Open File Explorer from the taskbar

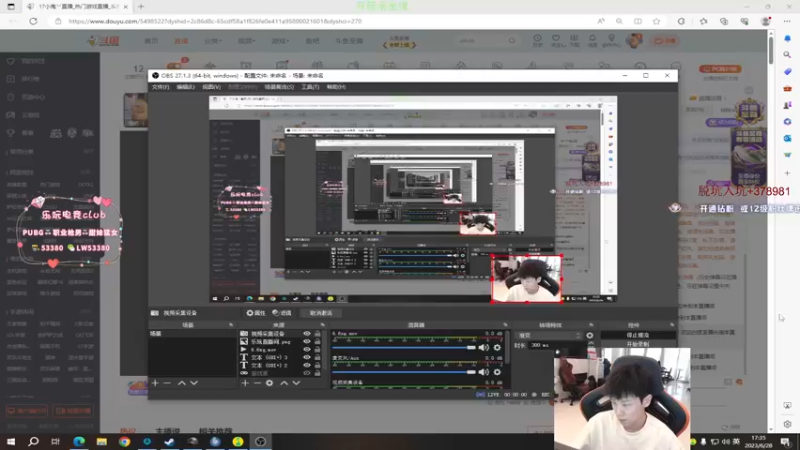click(102, 442)
